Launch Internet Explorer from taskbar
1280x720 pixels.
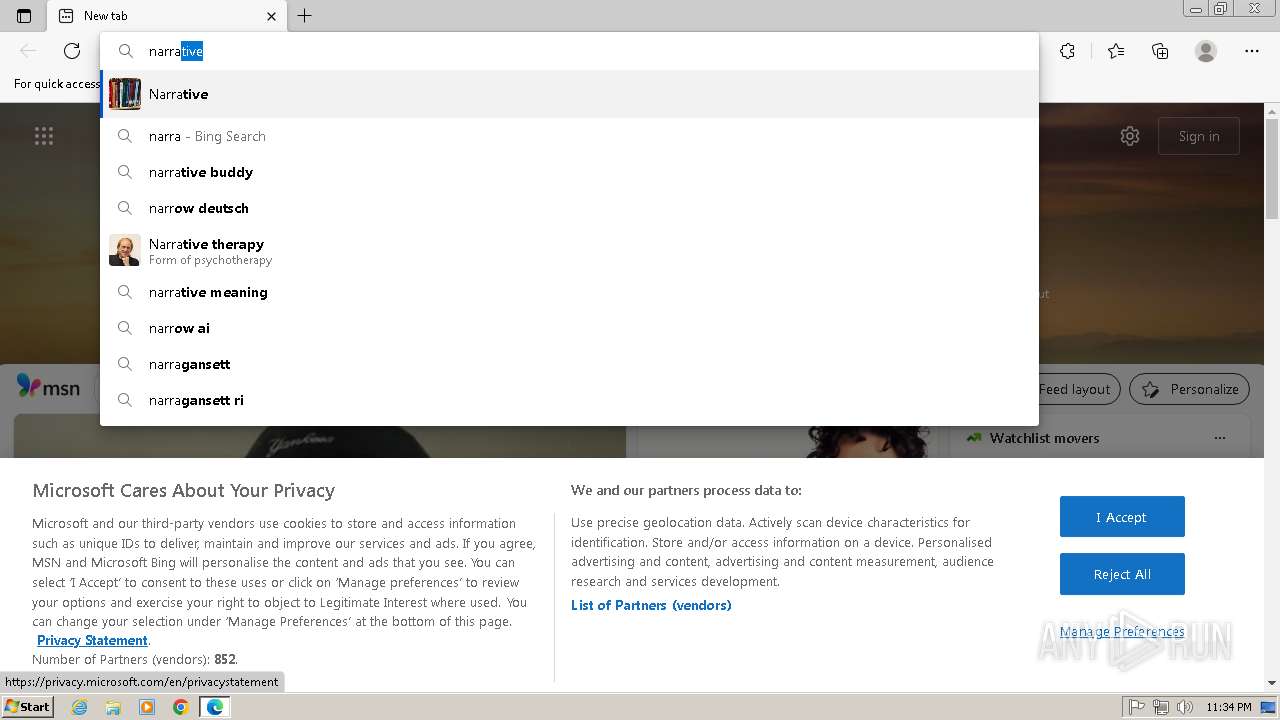click(x=80, y=707)
